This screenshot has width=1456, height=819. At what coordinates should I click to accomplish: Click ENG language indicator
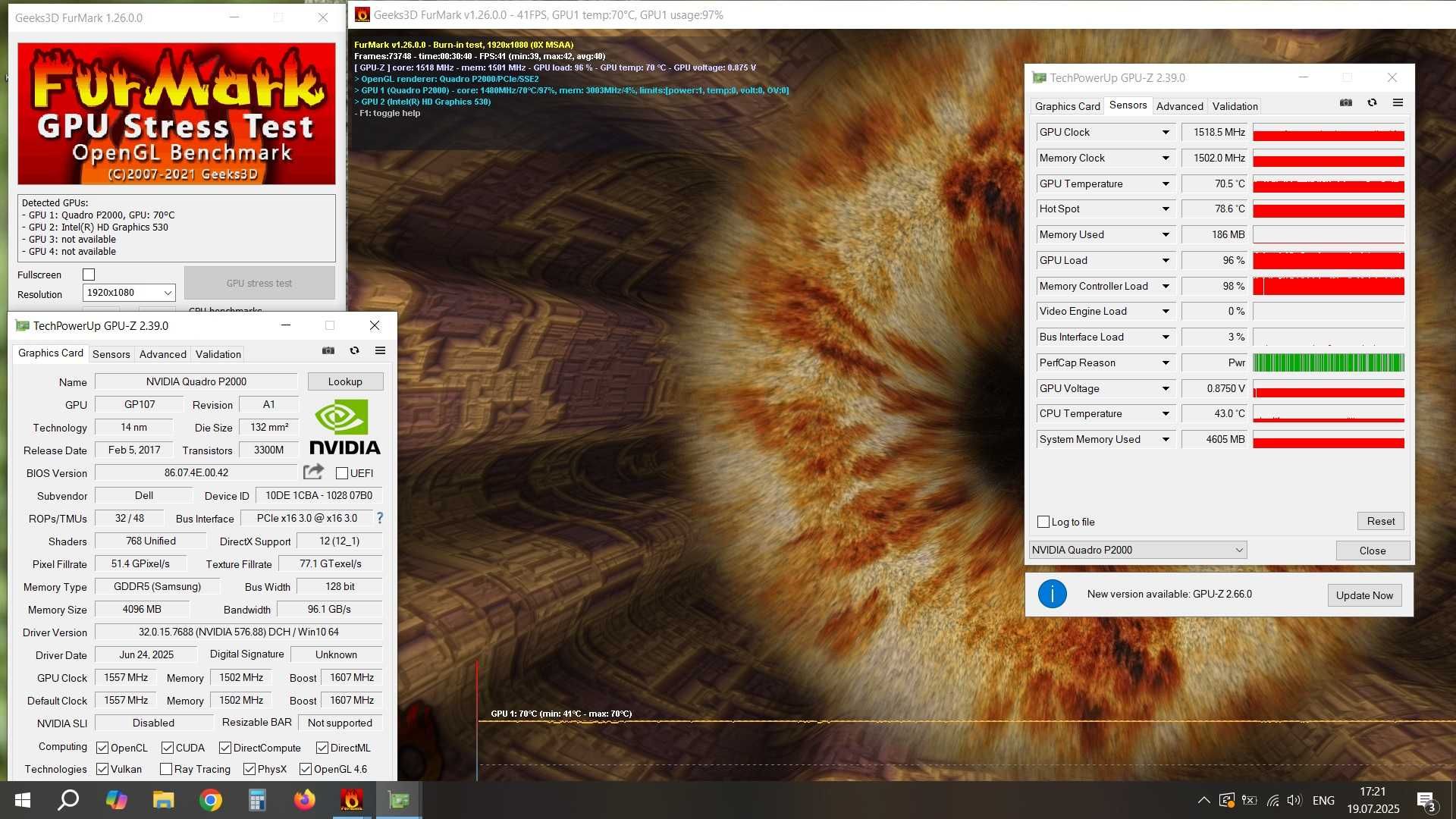1323,800
